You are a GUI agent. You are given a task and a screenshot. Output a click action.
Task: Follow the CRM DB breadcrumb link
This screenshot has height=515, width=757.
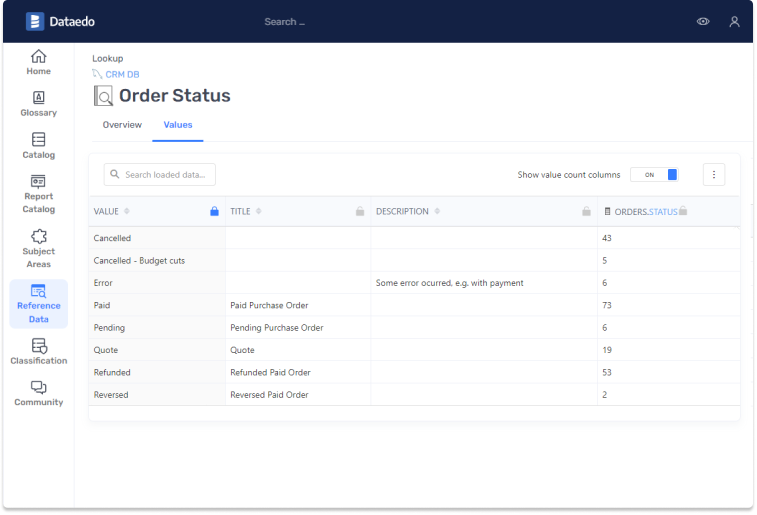pyautogui.click(x=122, y=74)
